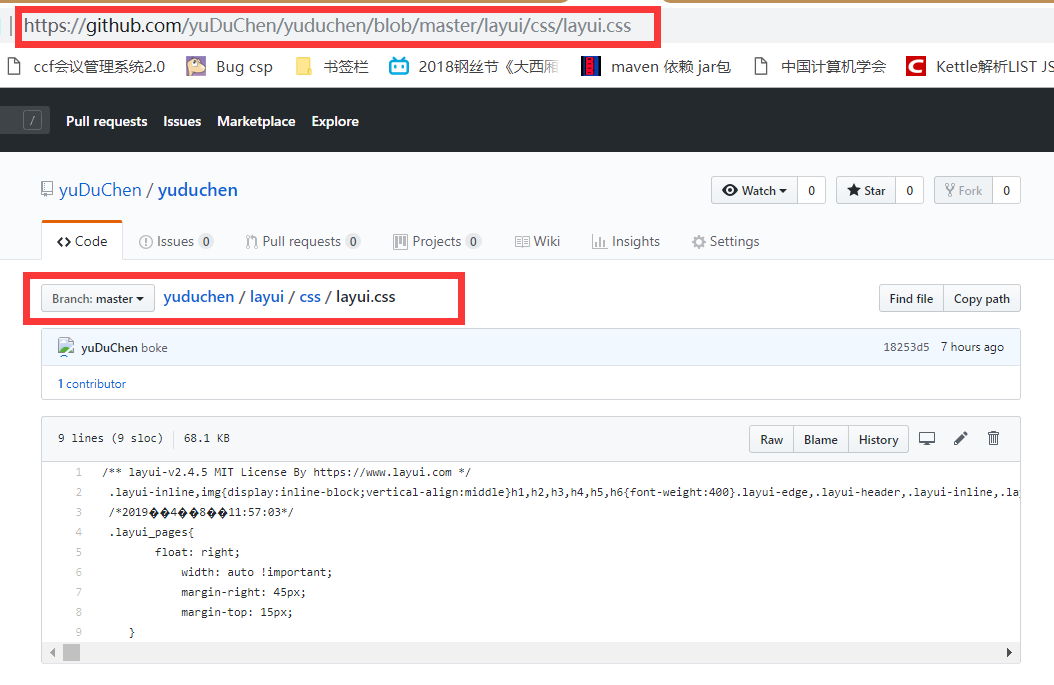
Task: Open the 书签栏 bookmark folder
Action: [333, 67]
